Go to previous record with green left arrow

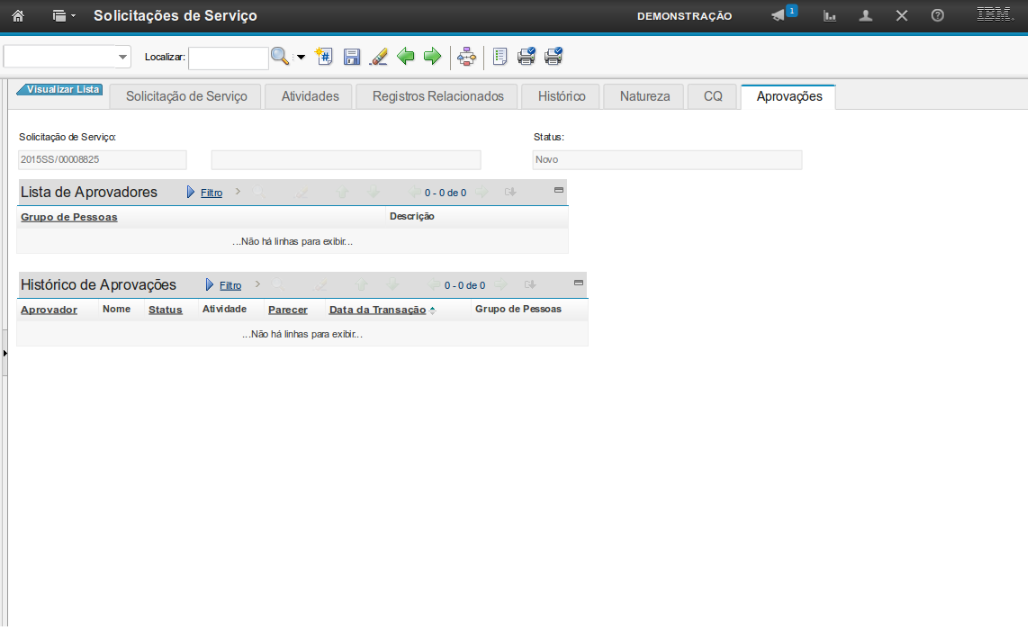coord(406,57)
